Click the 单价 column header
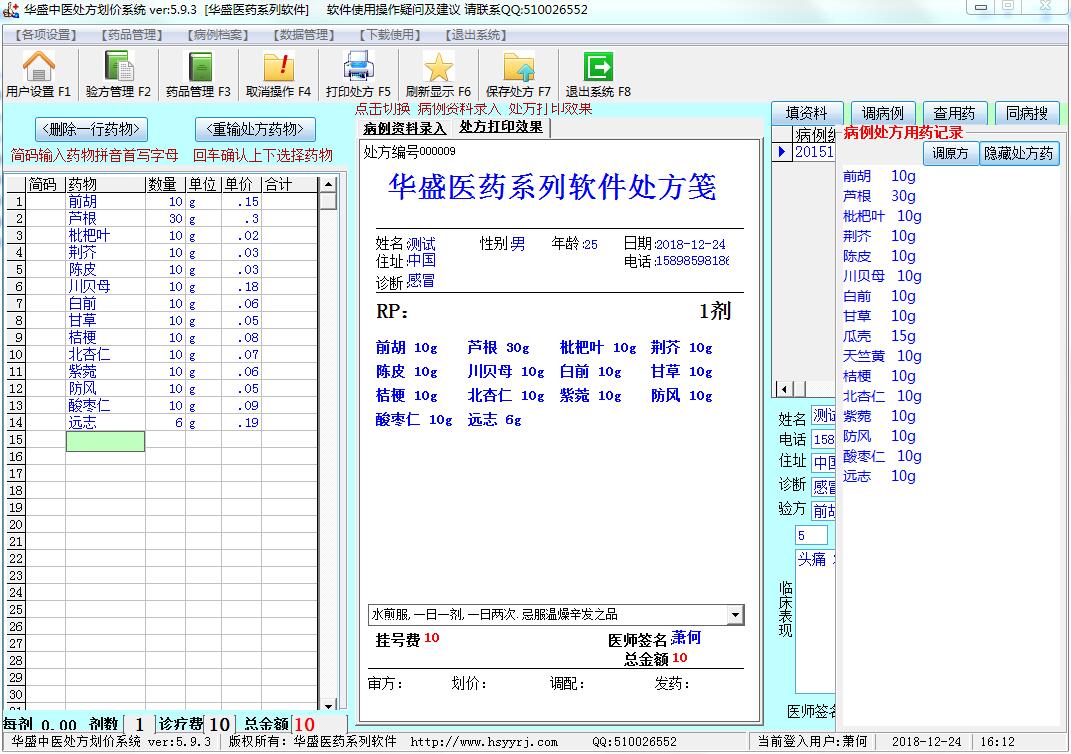 [241, 184]
